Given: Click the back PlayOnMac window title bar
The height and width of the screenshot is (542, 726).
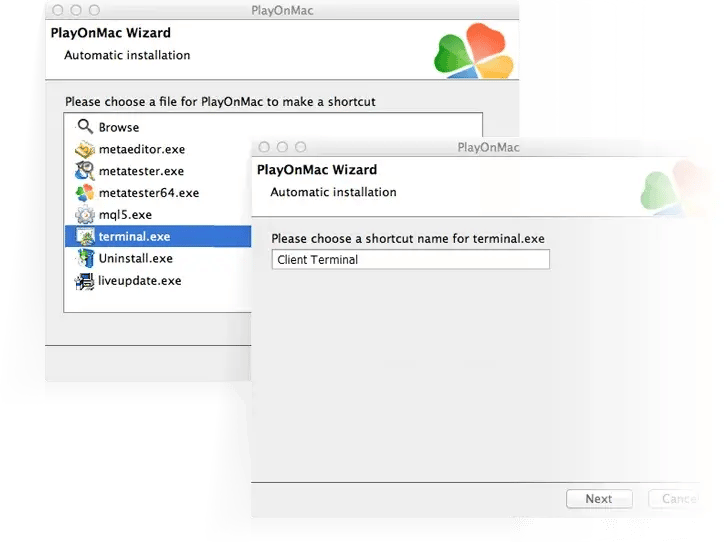Looking at the screenshot, I should pyautogui.click(x=282, y=10).
